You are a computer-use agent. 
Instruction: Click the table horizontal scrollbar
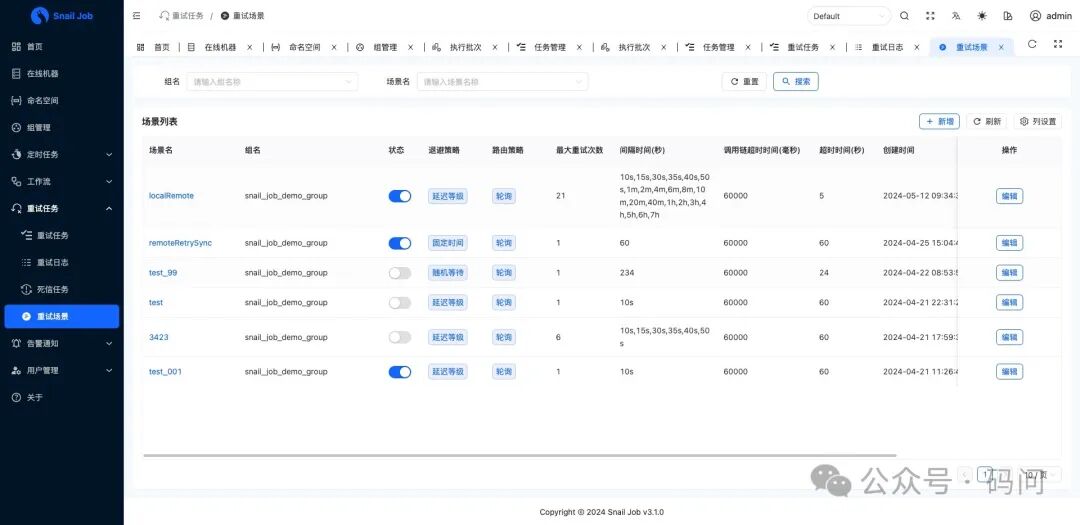(519, 455)
